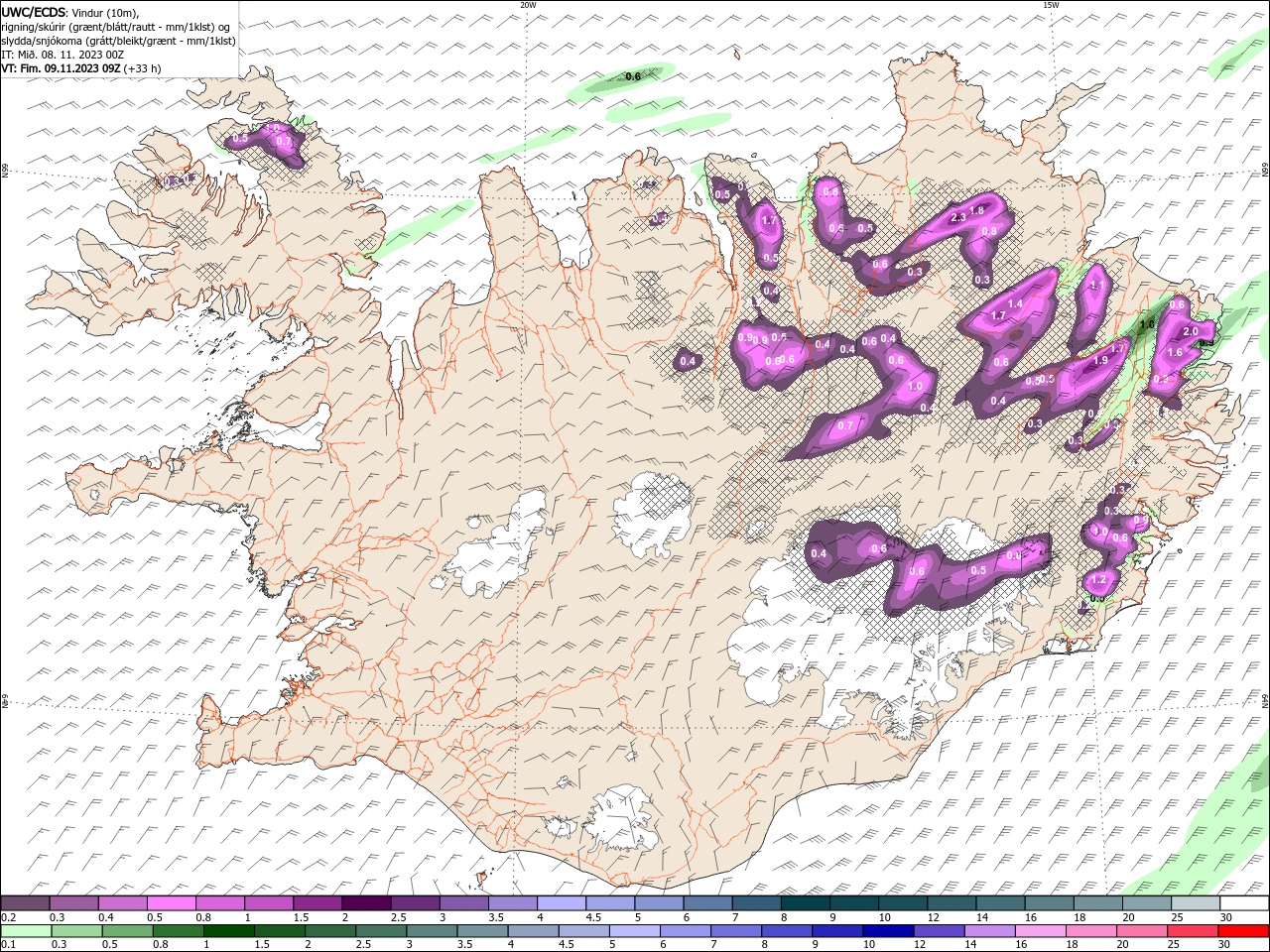The height and width of the screenshot is (952, 1270).
Task: Click the 20W longitude label at top
Action: [528, 5]
